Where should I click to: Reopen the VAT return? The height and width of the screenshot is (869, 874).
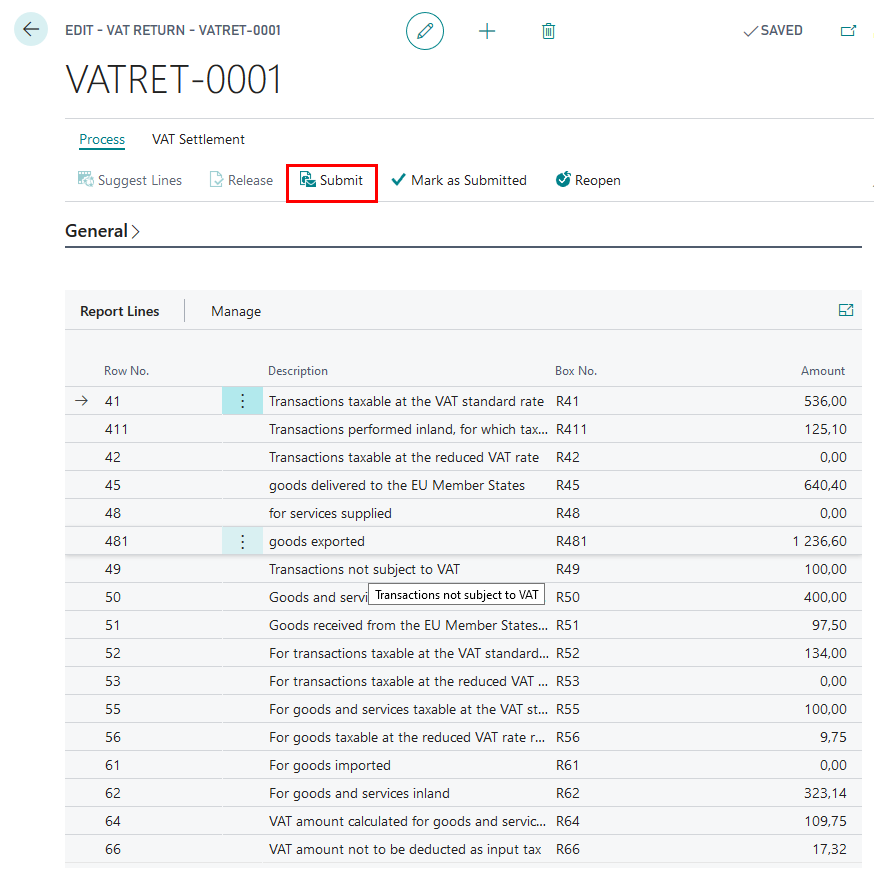[x=588, y=180]
